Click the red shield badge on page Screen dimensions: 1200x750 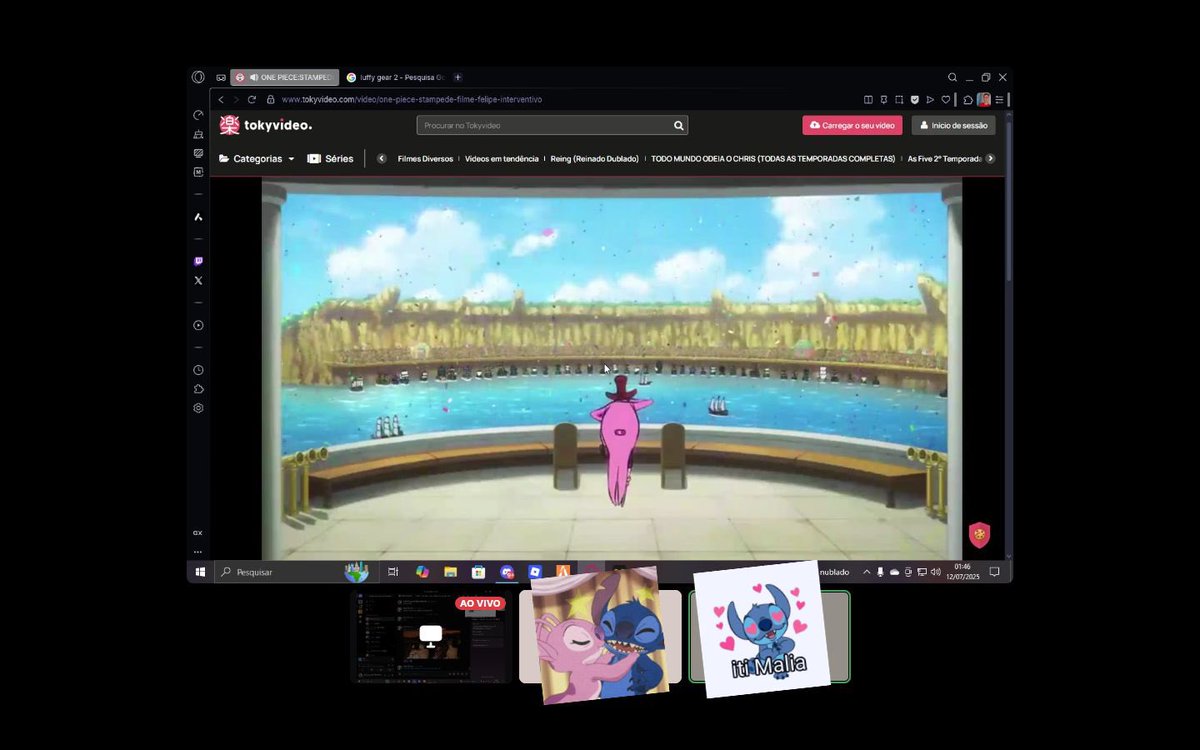(979, 535)
